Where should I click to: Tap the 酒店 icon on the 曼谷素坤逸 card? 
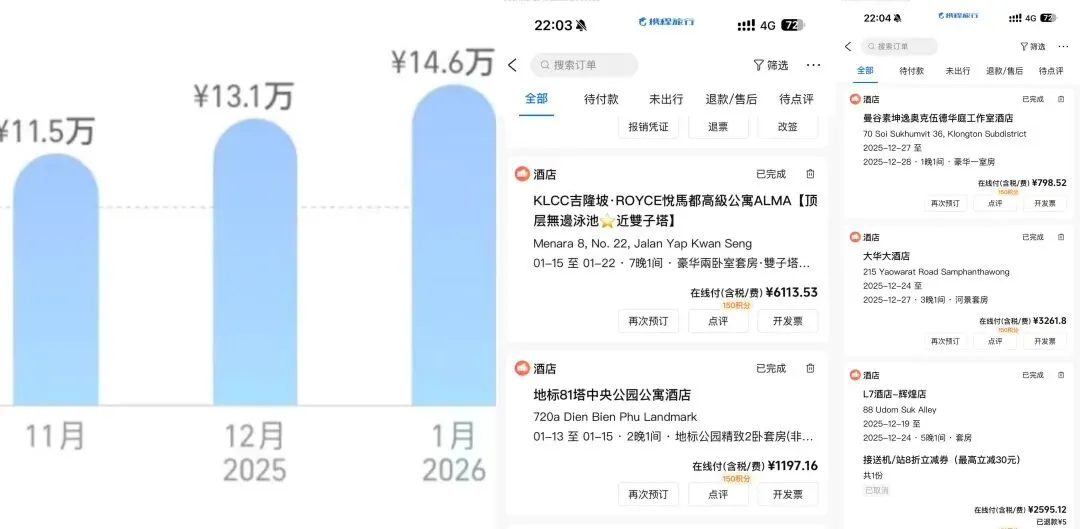pyautogui.click(x=855, y=99)
